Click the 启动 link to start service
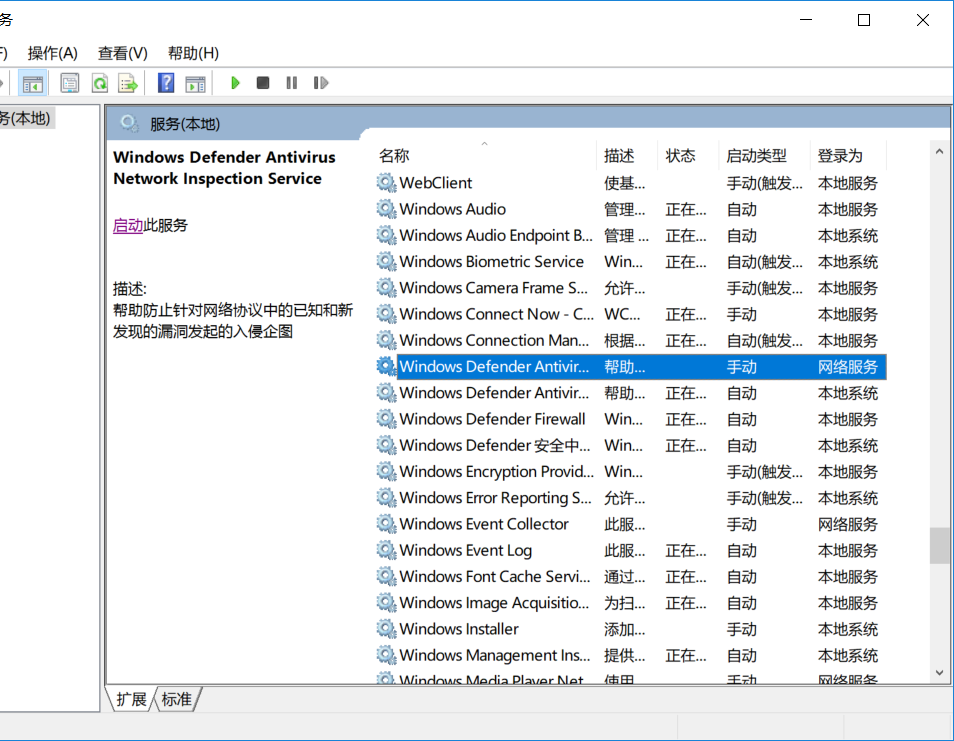This screenshot has height=741, width=954. point(128,226)
